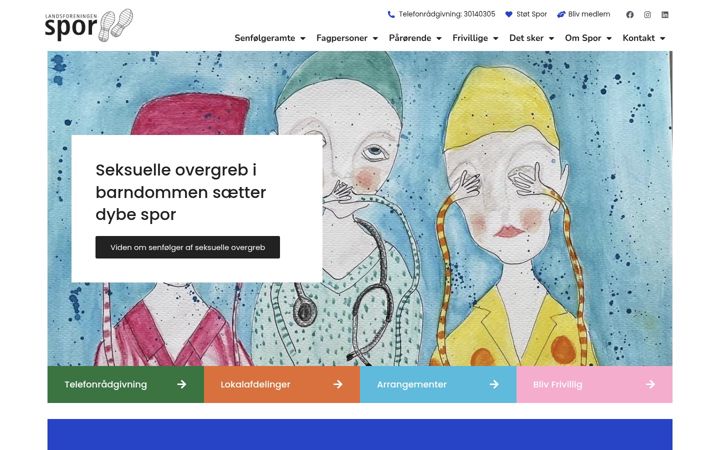Open the Pårørende menu item
Image resolution: width=720 pixels, height=450 pixels.
[x=410, y=38]
